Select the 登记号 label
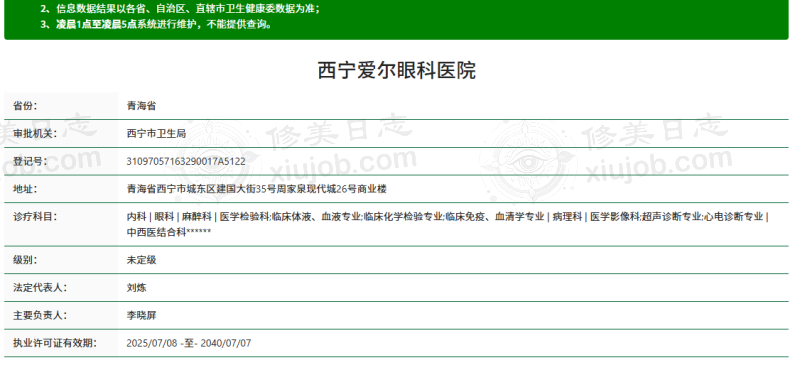800x365 pixels. pos(30,161)
